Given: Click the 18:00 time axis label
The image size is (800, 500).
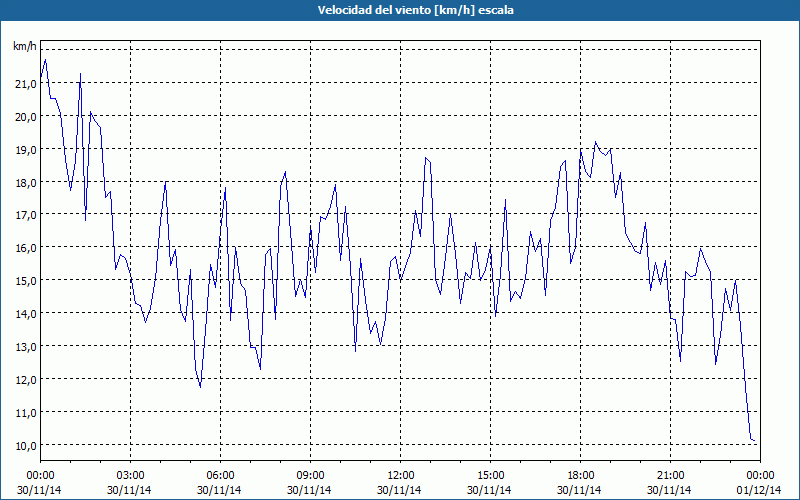Looking at the screenshot, I should pyautogui.click(x=580, y=476).
